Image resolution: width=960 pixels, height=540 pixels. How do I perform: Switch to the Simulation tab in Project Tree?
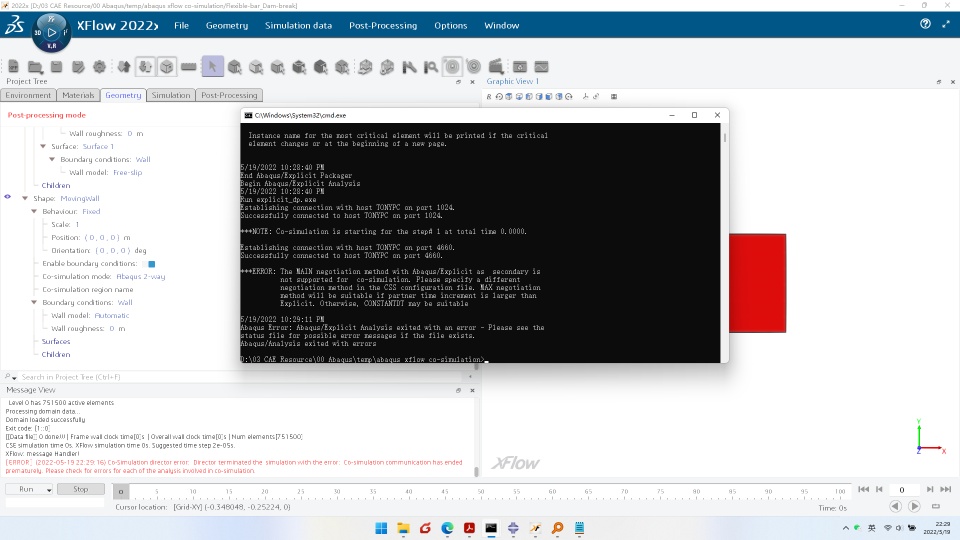[x=171, y=95]
